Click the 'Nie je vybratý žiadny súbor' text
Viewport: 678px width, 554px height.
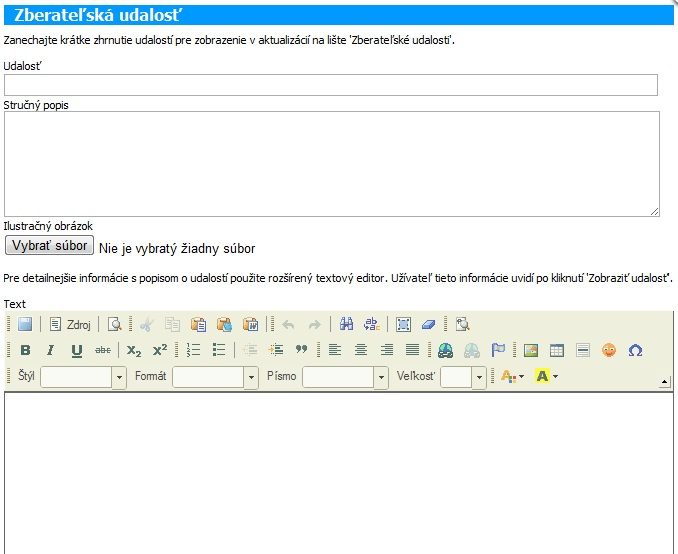pos(177,249)
